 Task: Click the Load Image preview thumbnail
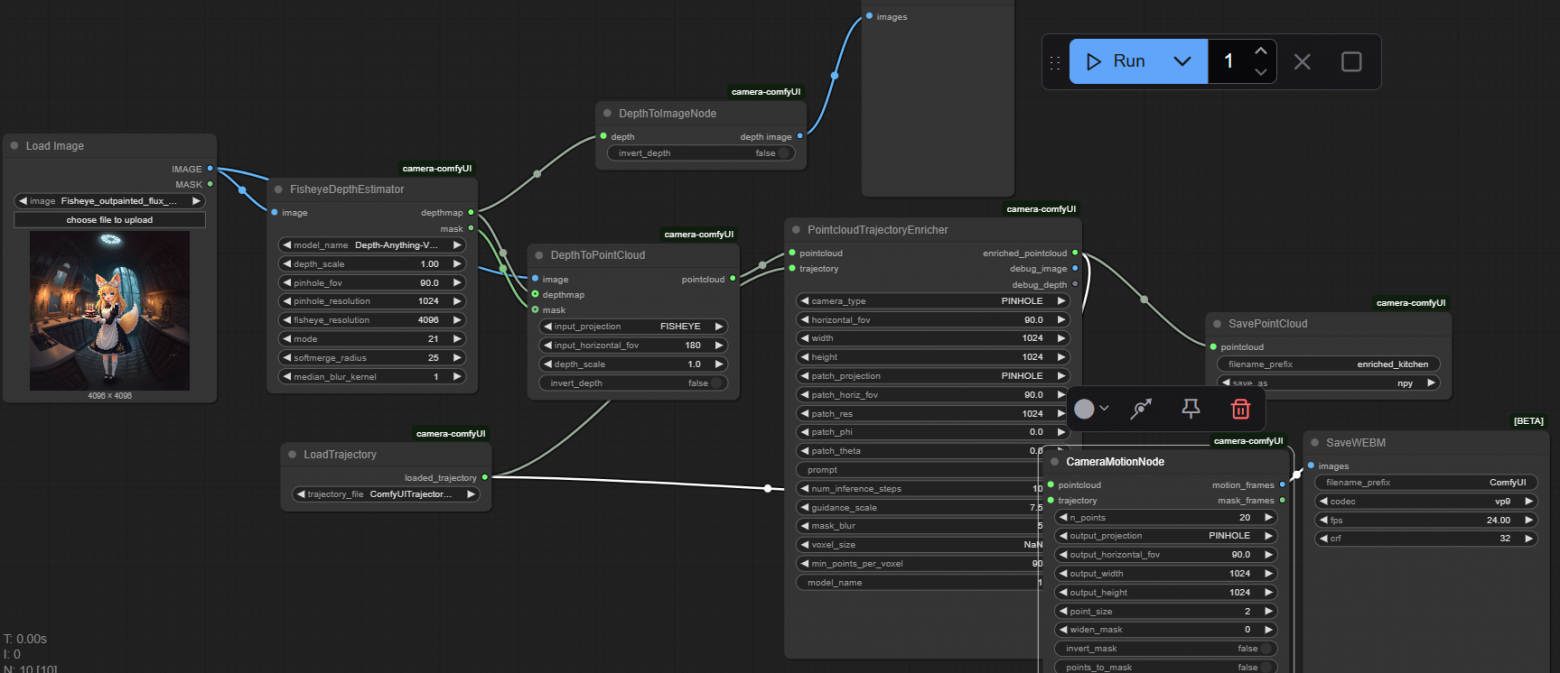(x=110, y=310)
